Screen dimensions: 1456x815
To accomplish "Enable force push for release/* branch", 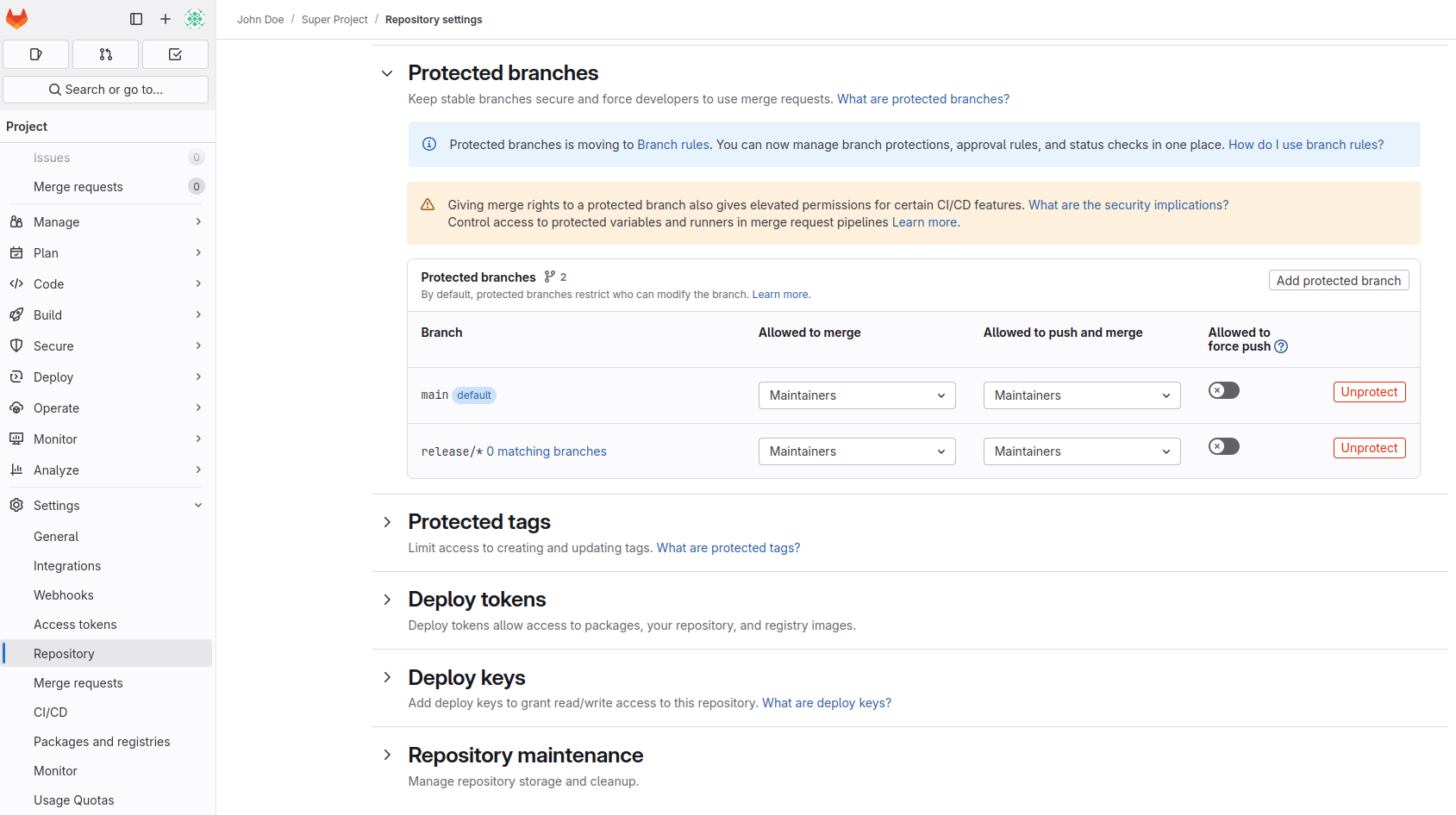I will 1223,446.
